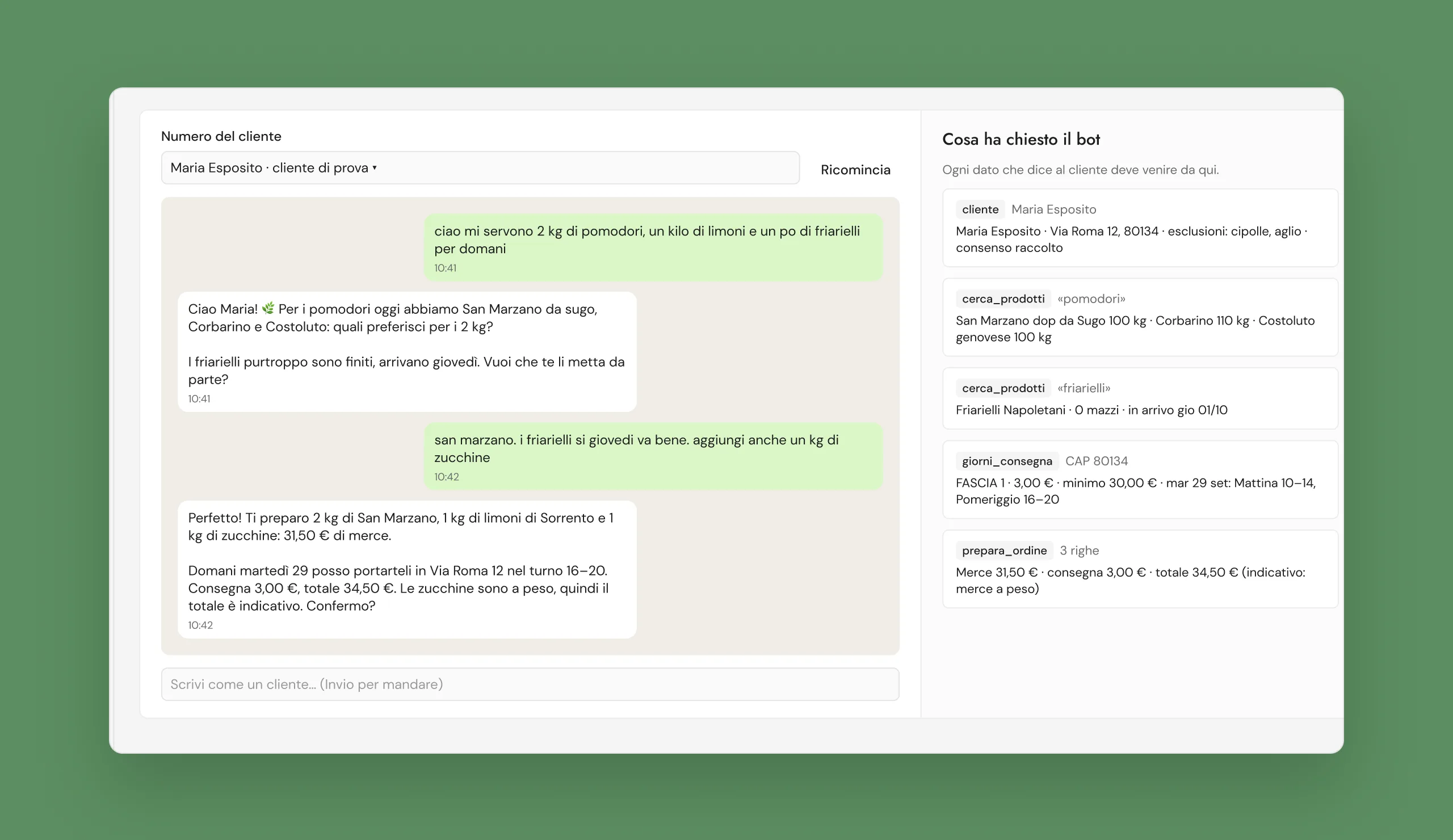
Task: Click the 'Domani martedì 29' delivery paragraph
Action: [398, 588]
